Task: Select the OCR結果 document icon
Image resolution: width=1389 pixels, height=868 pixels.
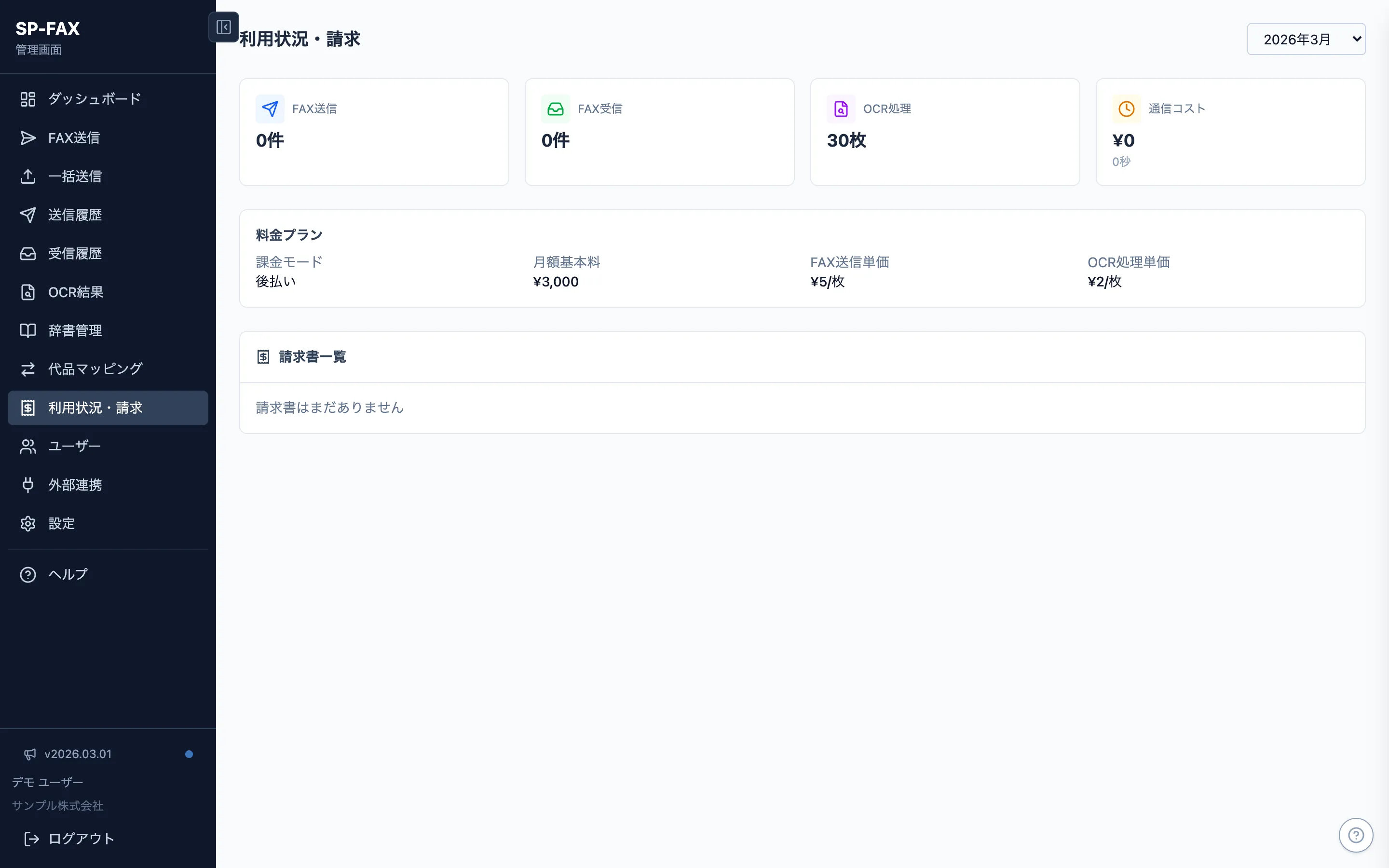Action: coord(27,292)
